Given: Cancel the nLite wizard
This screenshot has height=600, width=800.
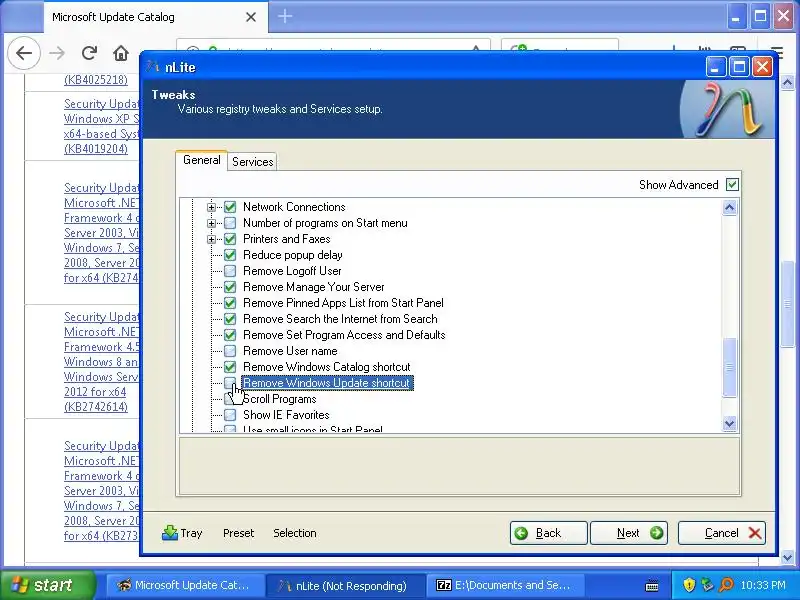Looking at the screenshot, I should [x=721, y=533].
